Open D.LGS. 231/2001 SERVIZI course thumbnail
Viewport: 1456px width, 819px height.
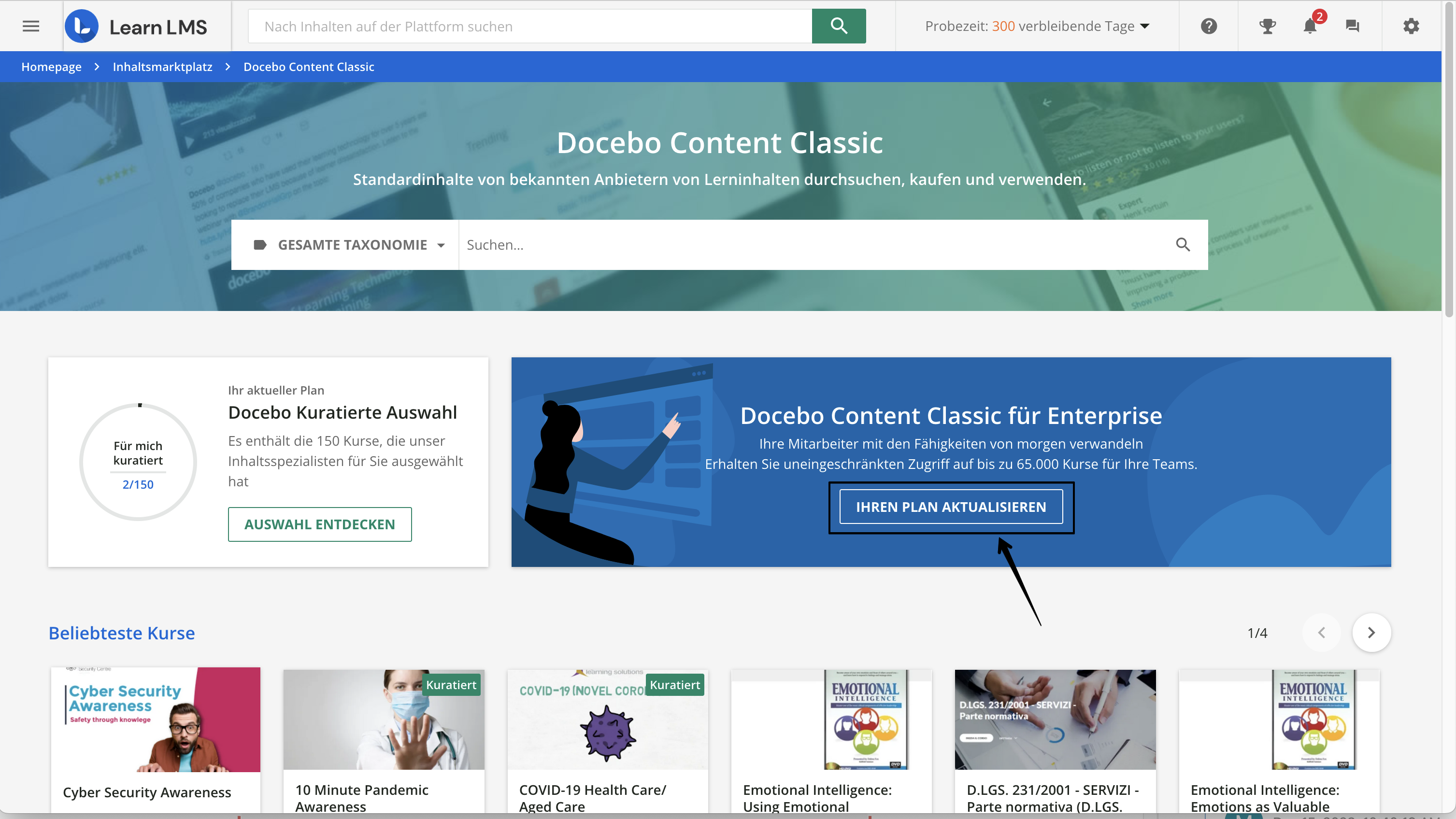1055,720
